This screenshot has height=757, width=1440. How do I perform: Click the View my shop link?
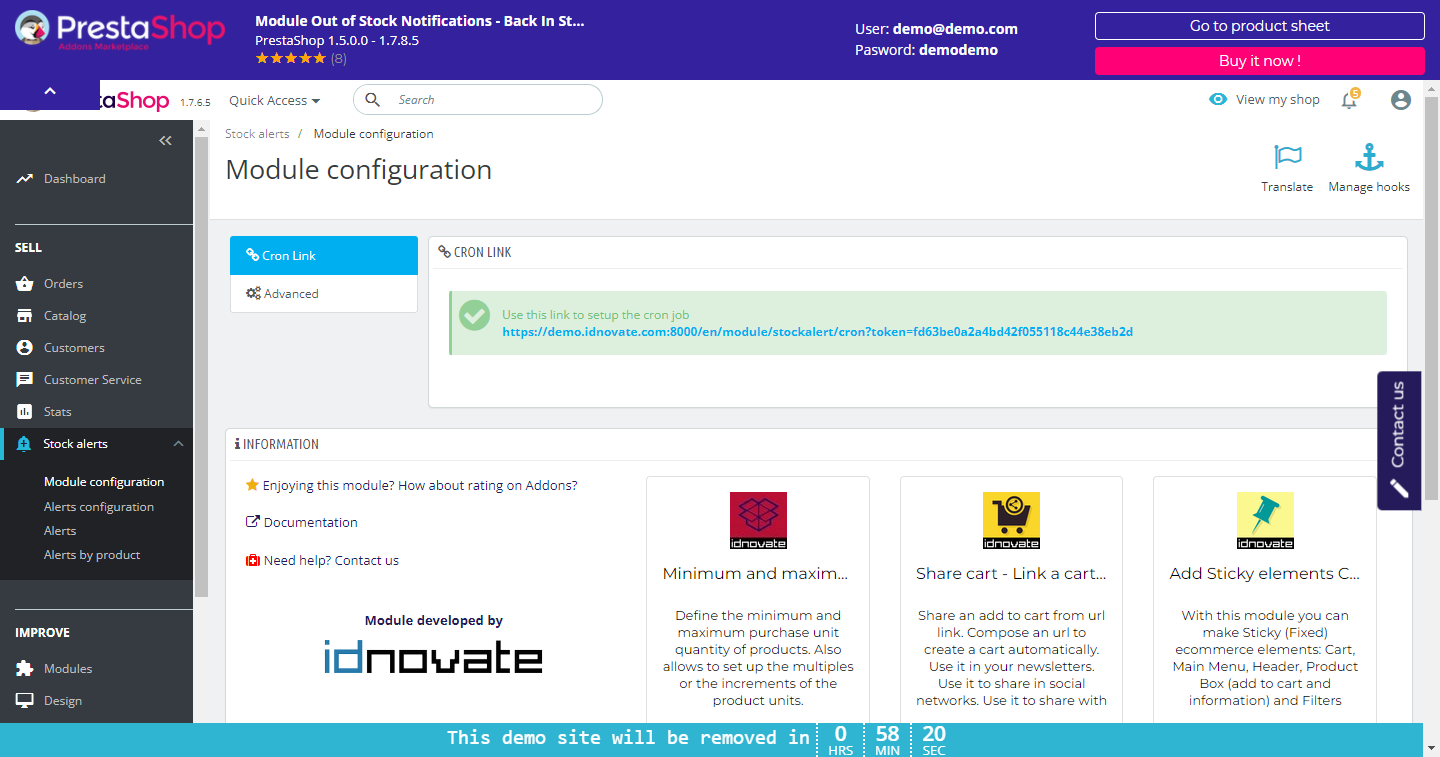1278,100
